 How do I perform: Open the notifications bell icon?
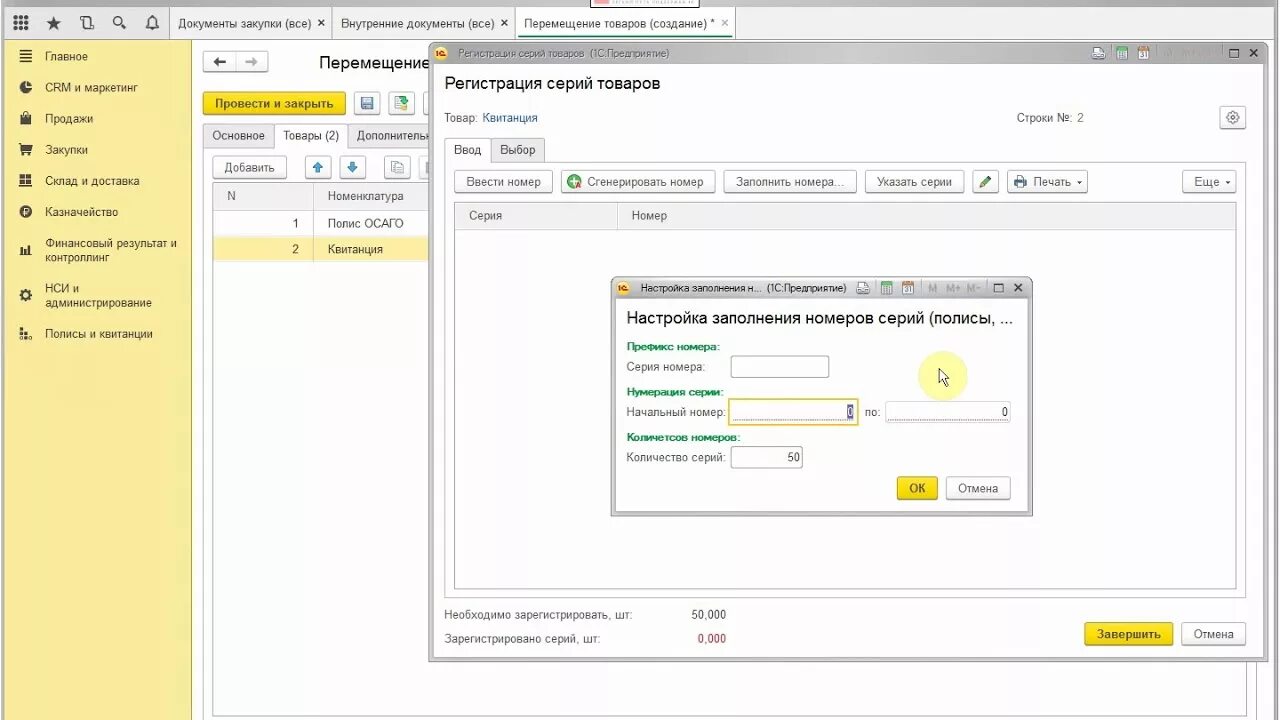pyautogui.click(x=152, y=22)
